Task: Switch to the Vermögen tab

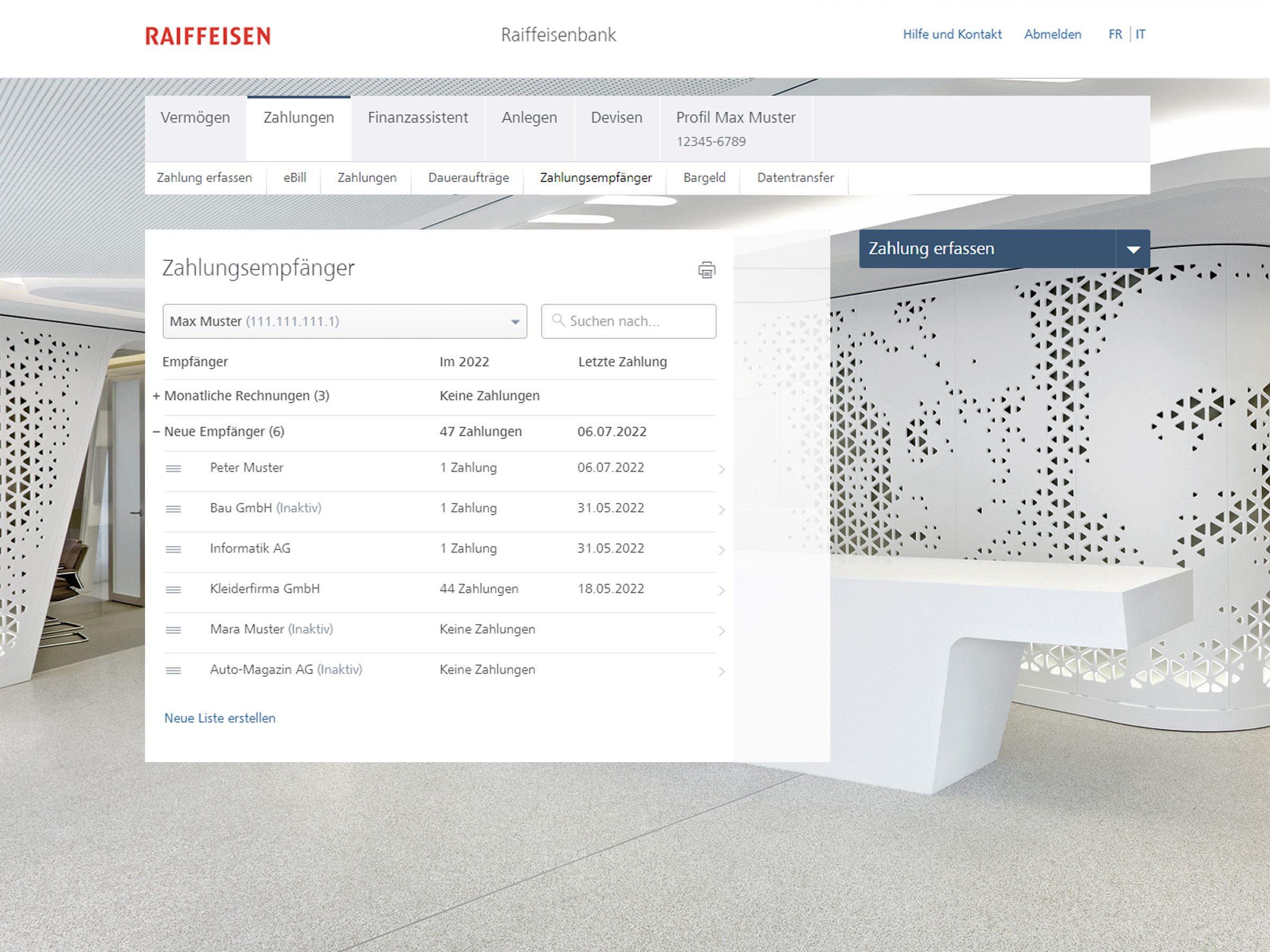Action: pos(195,117)
